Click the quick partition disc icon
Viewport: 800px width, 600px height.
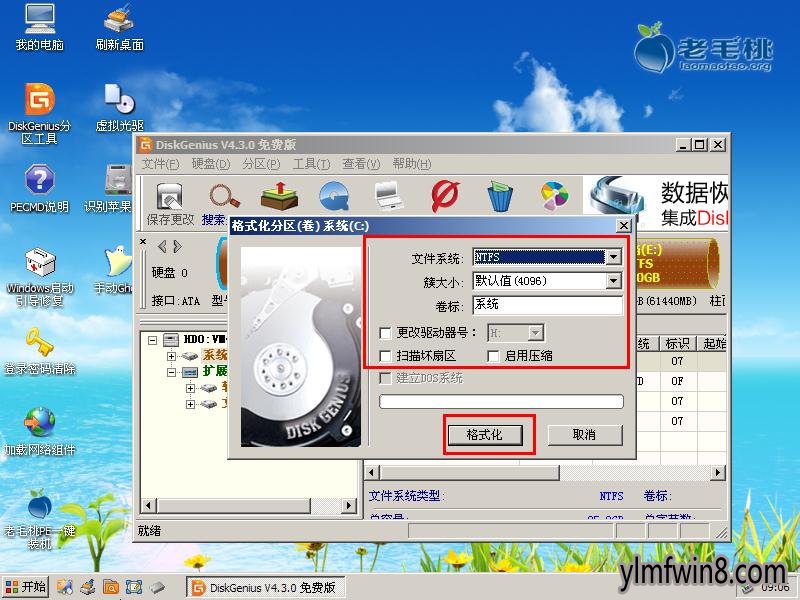tap(334, 196)
